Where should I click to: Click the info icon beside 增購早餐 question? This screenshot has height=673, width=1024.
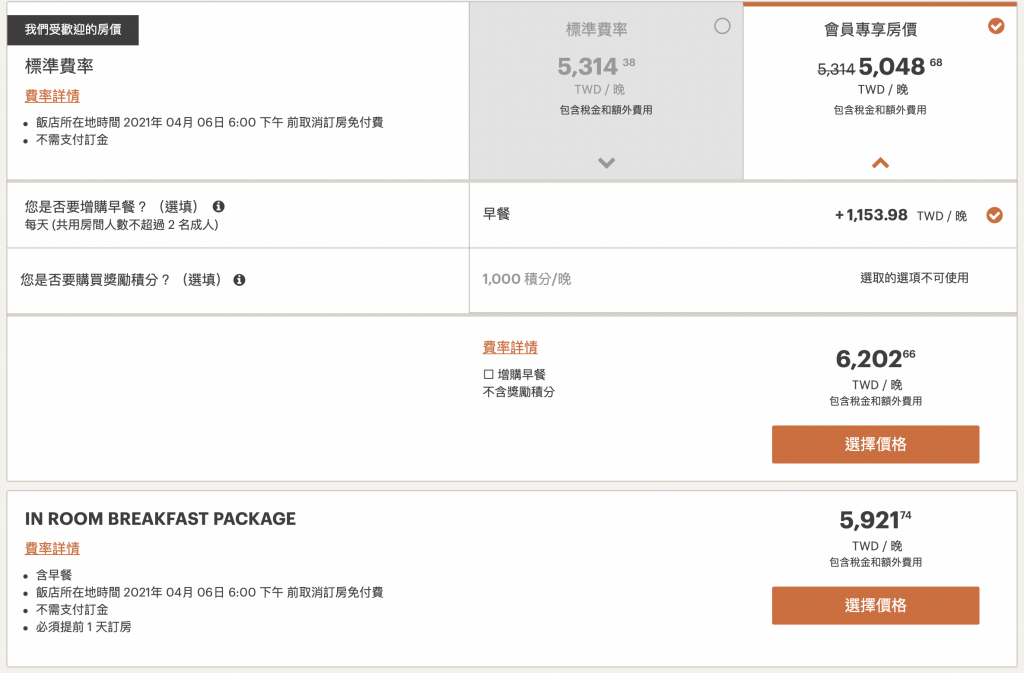pyautogui.click(x=219, y=206)
